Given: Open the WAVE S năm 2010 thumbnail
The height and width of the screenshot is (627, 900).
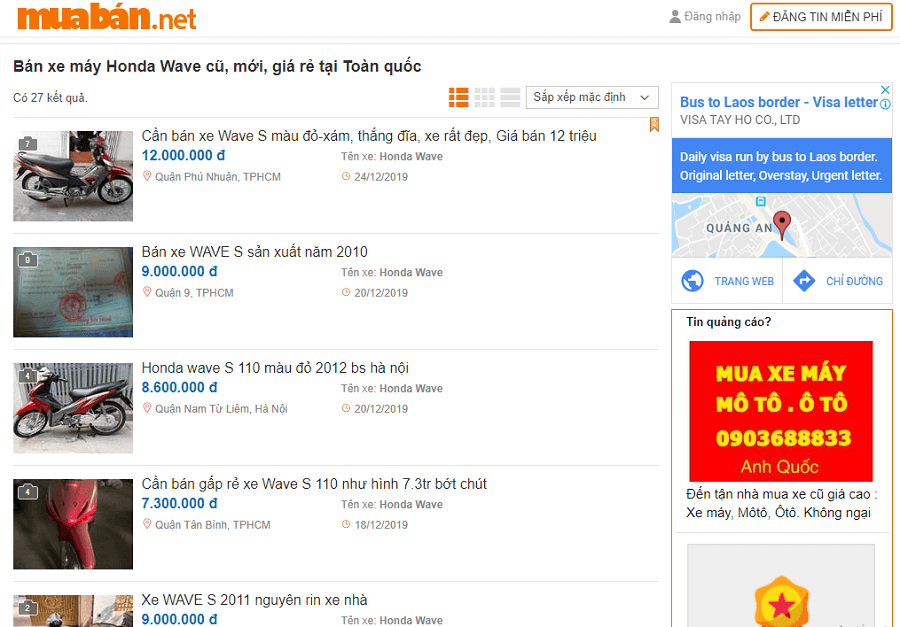Looking at the screenshot, I should pos(73,292).
